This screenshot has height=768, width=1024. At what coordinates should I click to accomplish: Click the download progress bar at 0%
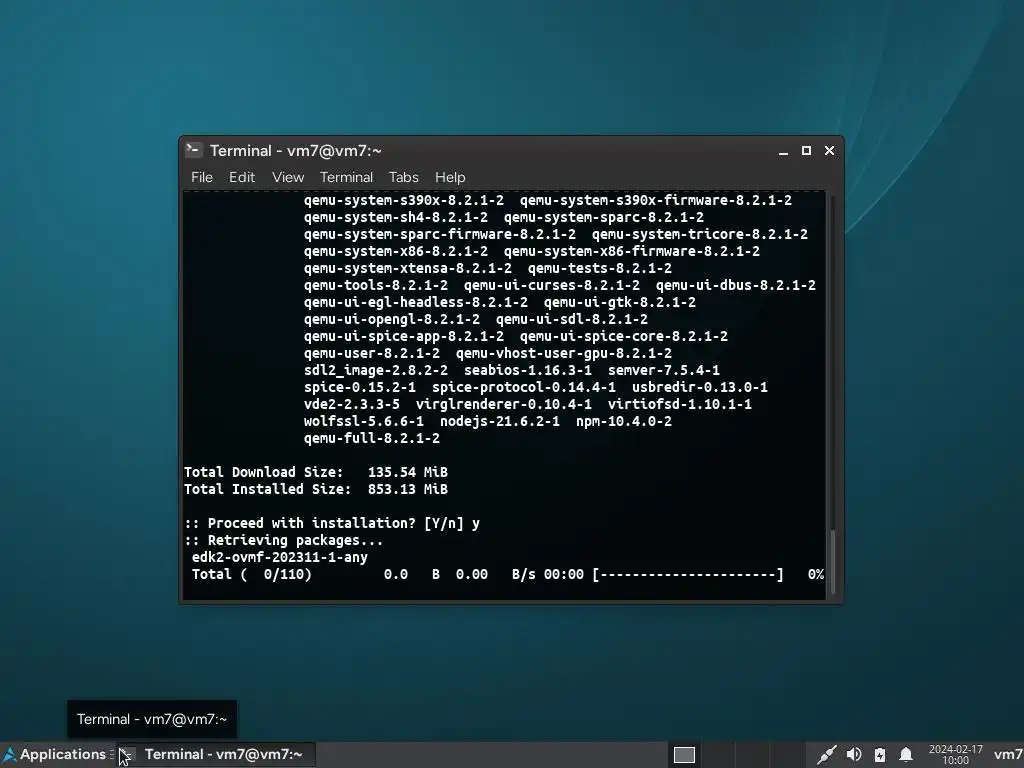[688, 574]
